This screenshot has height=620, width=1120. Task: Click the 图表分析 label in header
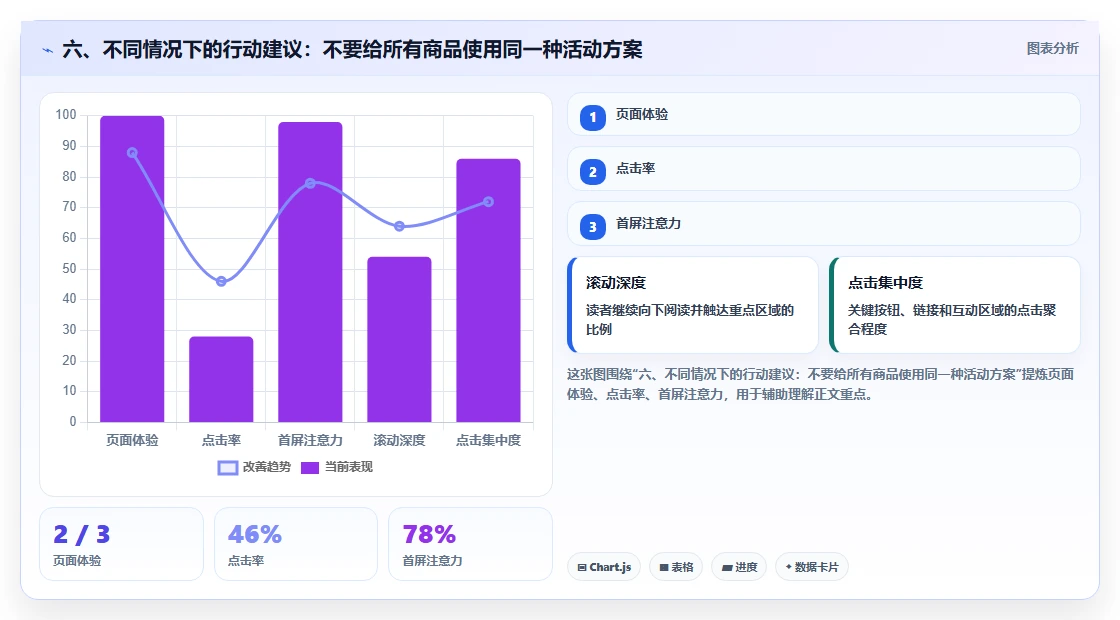pyautogui.click(x=1052, y=49)
